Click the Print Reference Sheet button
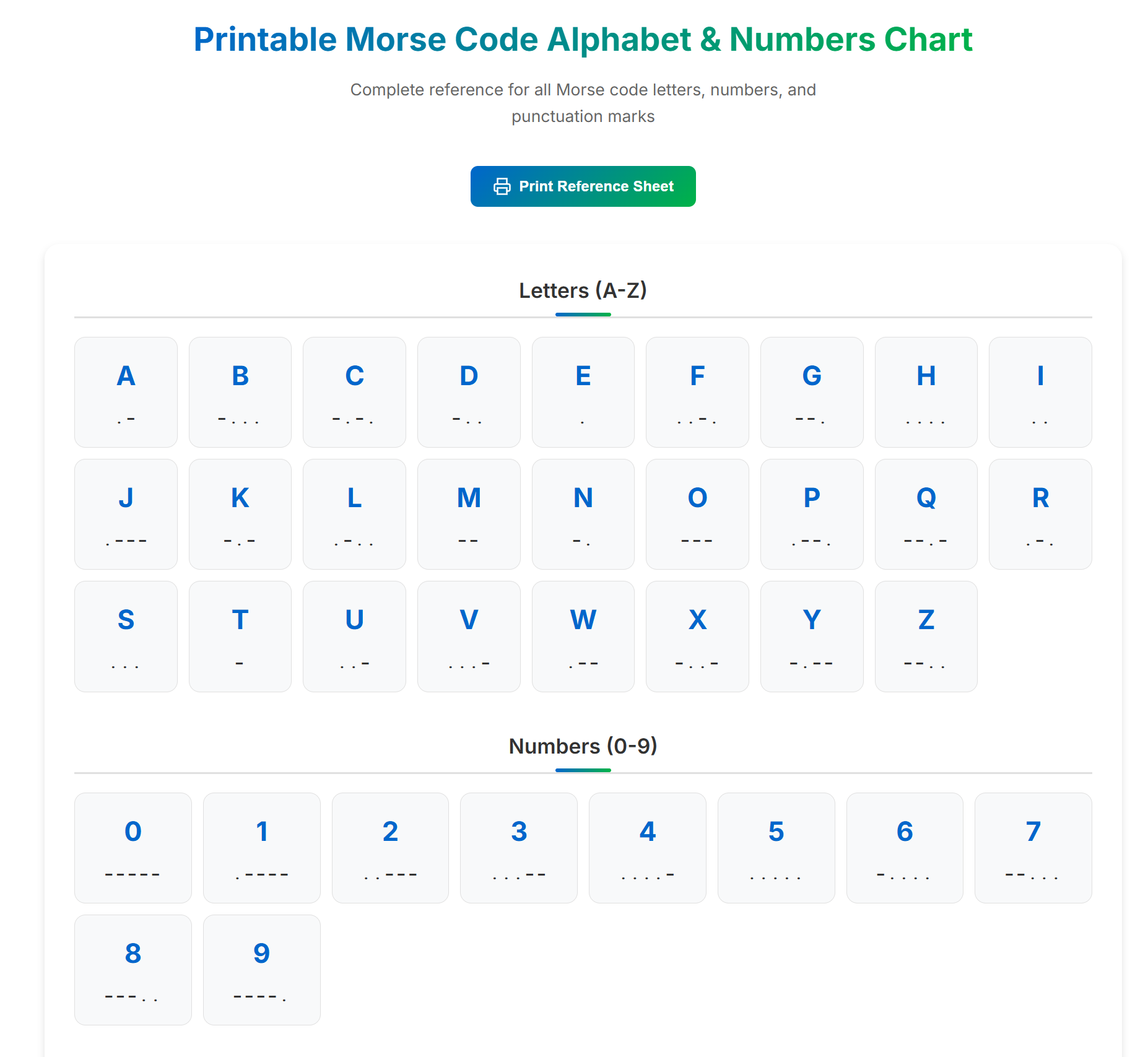The height and width of the screenshot is (1057, 1148). (583, 186)
